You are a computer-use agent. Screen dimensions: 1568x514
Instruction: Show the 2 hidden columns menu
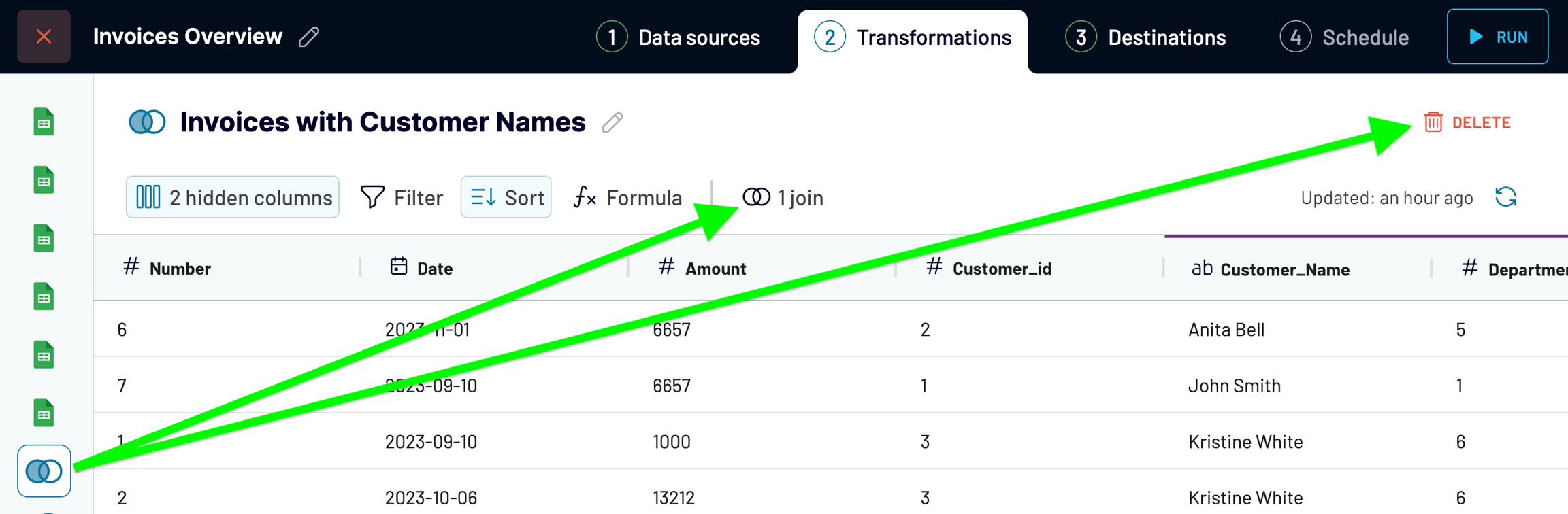click(233, 197)
